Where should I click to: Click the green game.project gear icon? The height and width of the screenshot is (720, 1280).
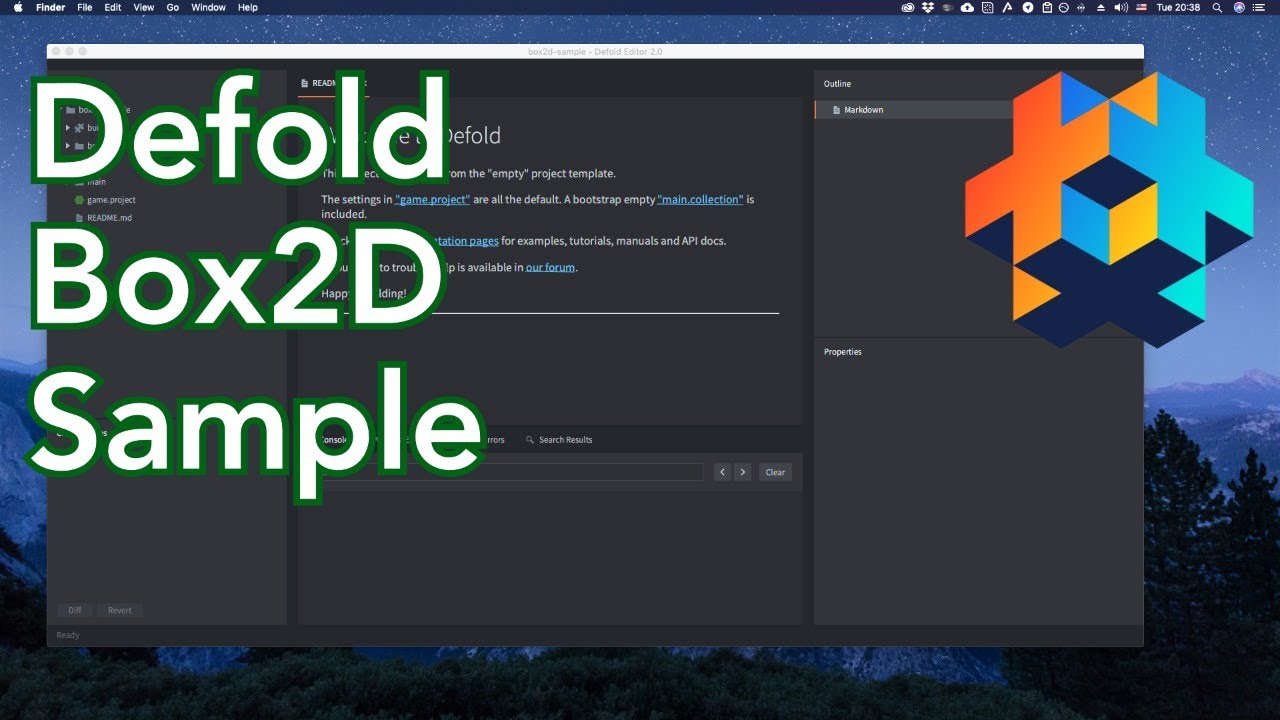79,200
